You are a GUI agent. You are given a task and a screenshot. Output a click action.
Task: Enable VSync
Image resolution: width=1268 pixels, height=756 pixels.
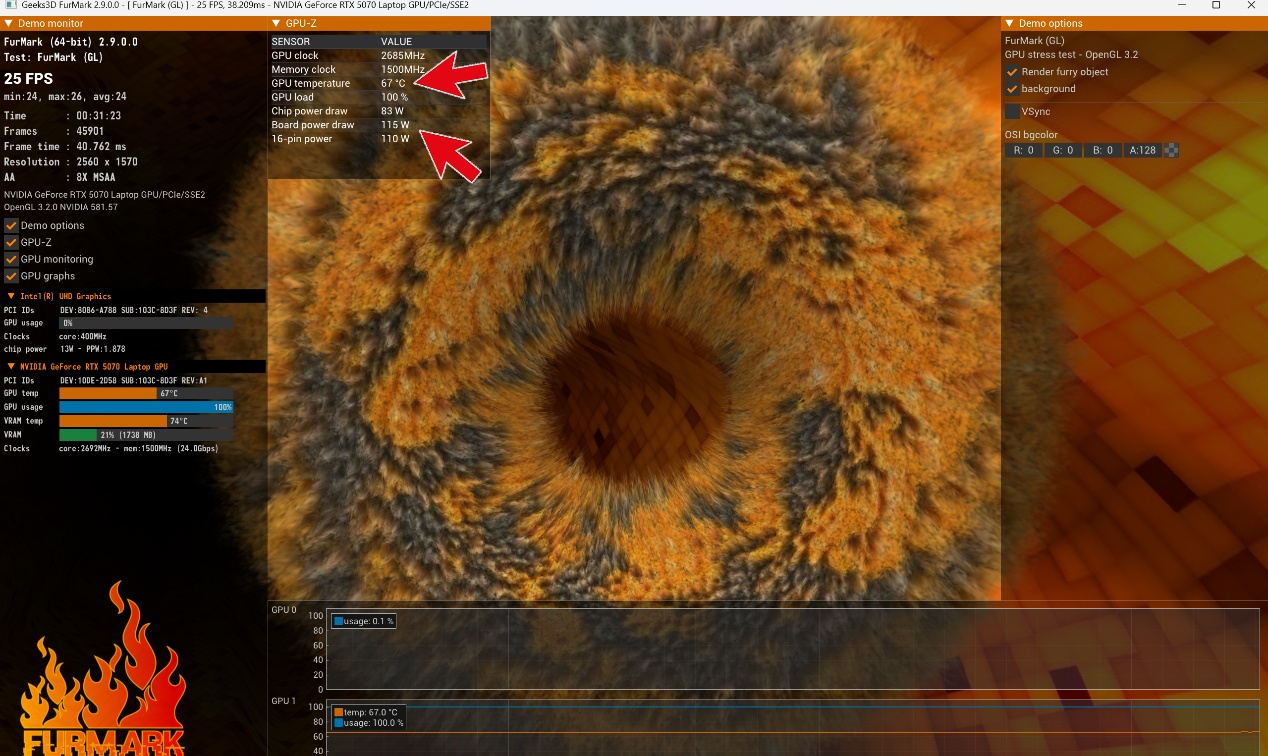click(1012, 112)
